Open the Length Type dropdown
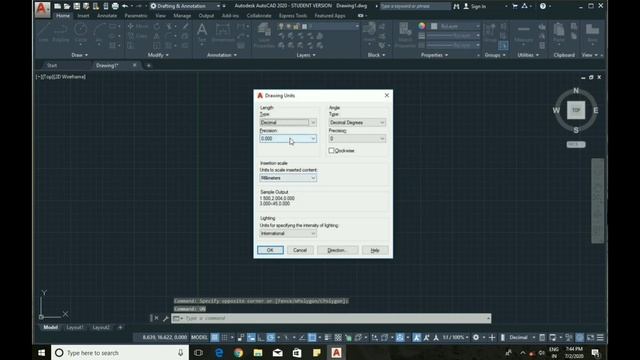Screen dimensions: 640x360 [x=288, y=122]
